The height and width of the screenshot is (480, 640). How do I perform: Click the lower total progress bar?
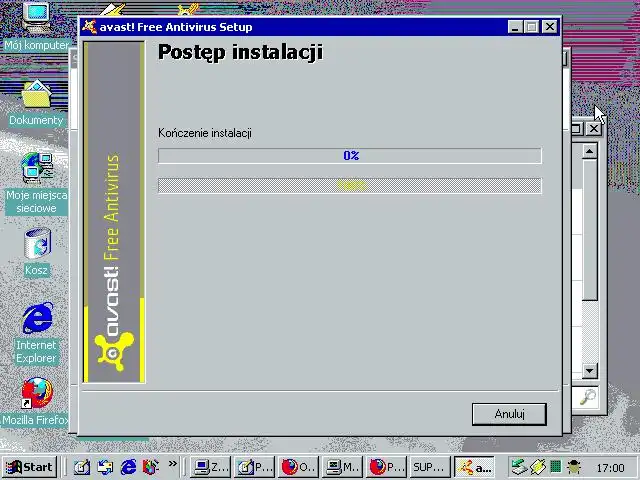(350, 186)
